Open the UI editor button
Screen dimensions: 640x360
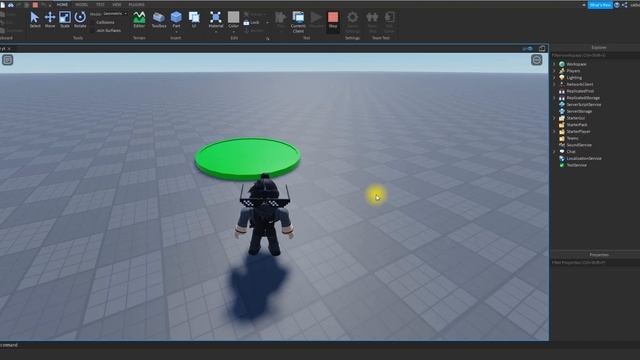tap(194, 19)
